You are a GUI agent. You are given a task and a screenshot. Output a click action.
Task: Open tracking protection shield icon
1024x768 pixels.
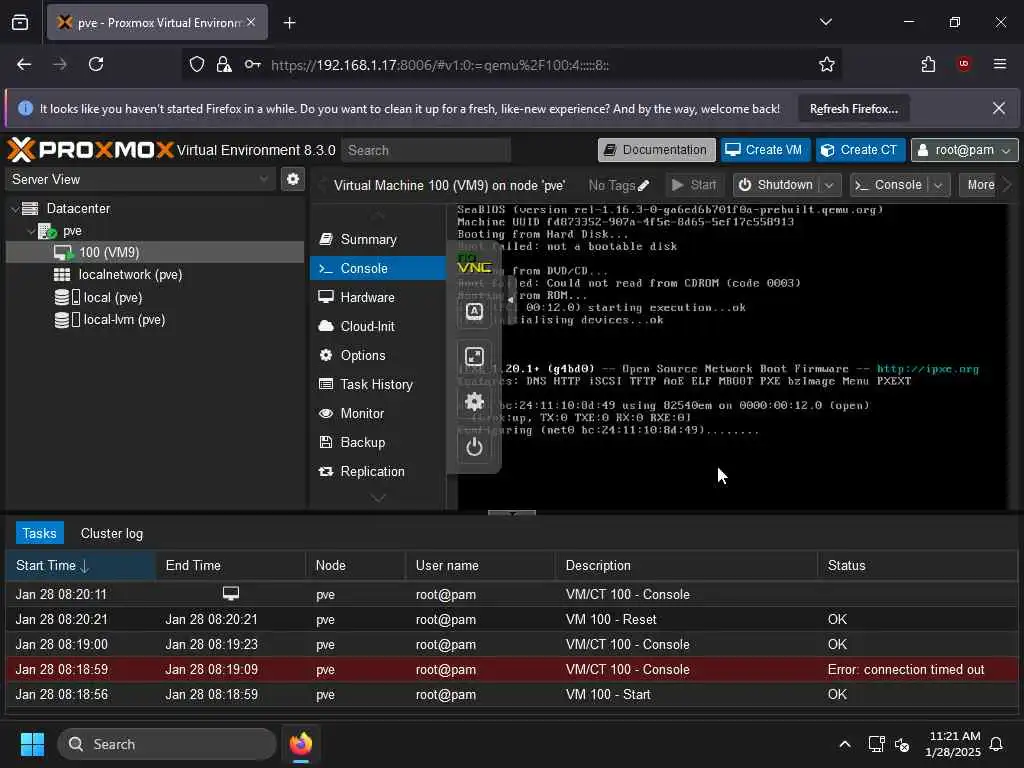click(x=197, y=64)
